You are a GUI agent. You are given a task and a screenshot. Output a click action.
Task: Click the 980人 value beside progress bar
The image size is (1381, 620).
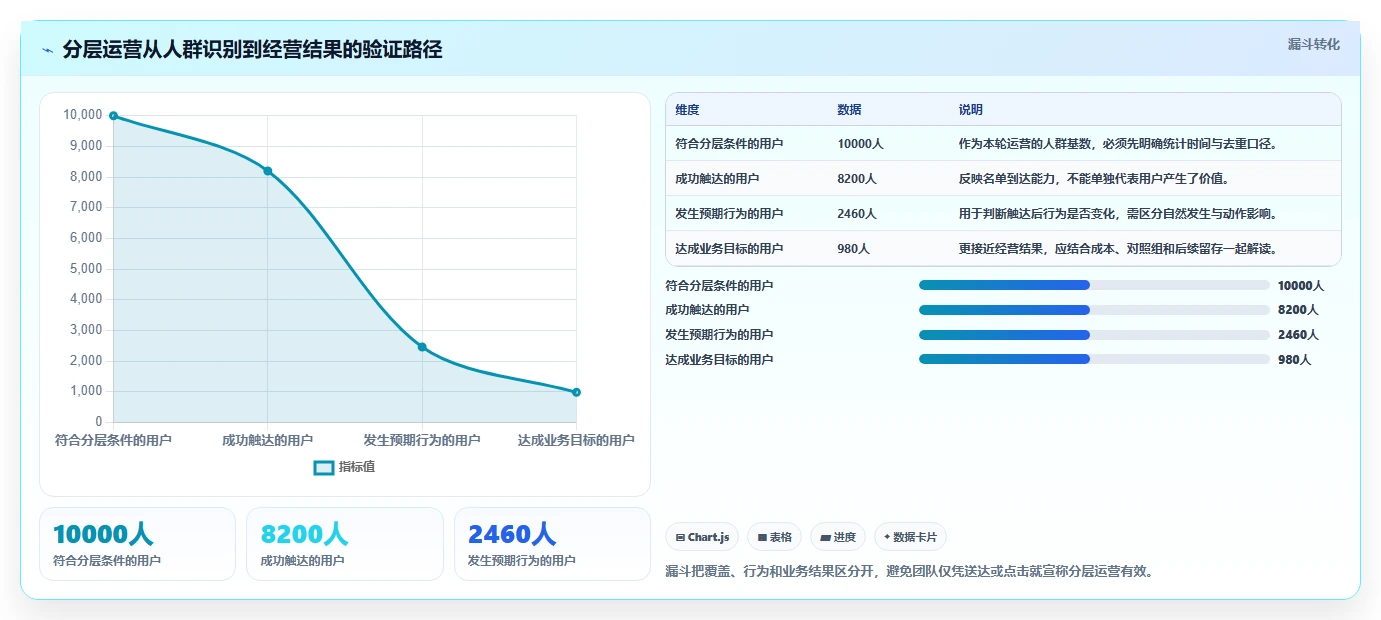pos(1294,359)
